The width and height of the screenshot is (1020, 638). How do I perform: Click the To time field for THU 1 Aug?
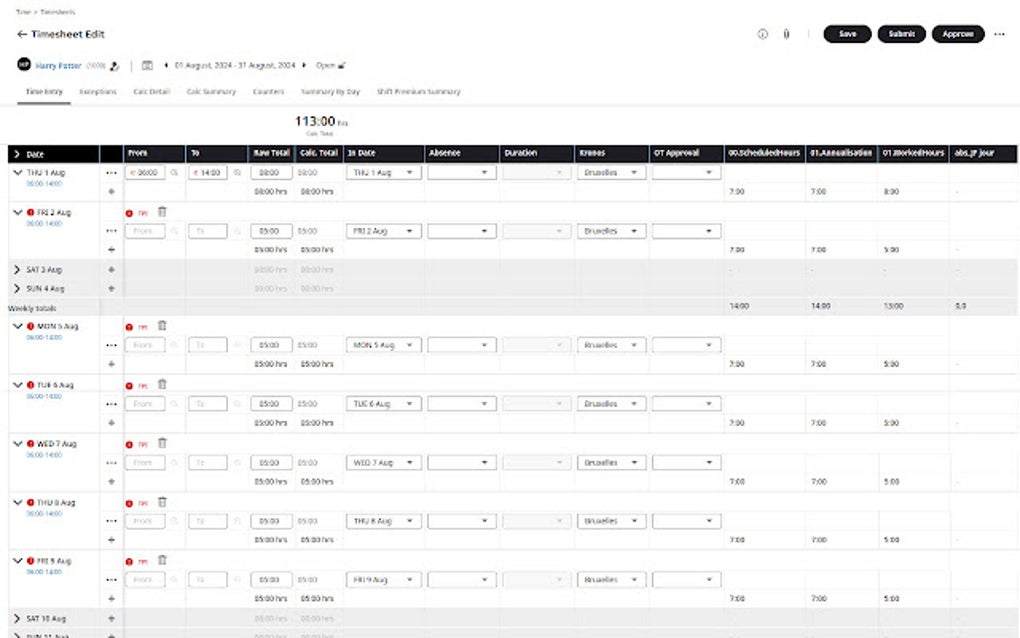pos(208,173)
